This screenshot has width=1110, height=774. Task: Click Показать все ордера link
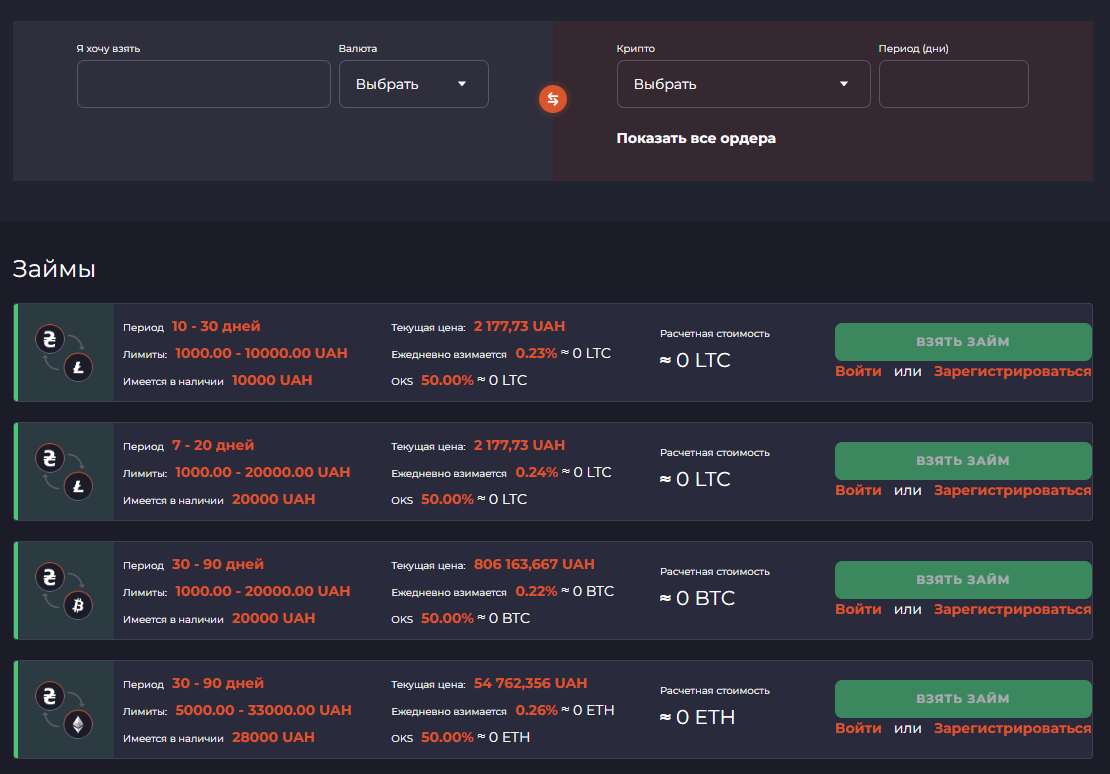tap(696, 138)
